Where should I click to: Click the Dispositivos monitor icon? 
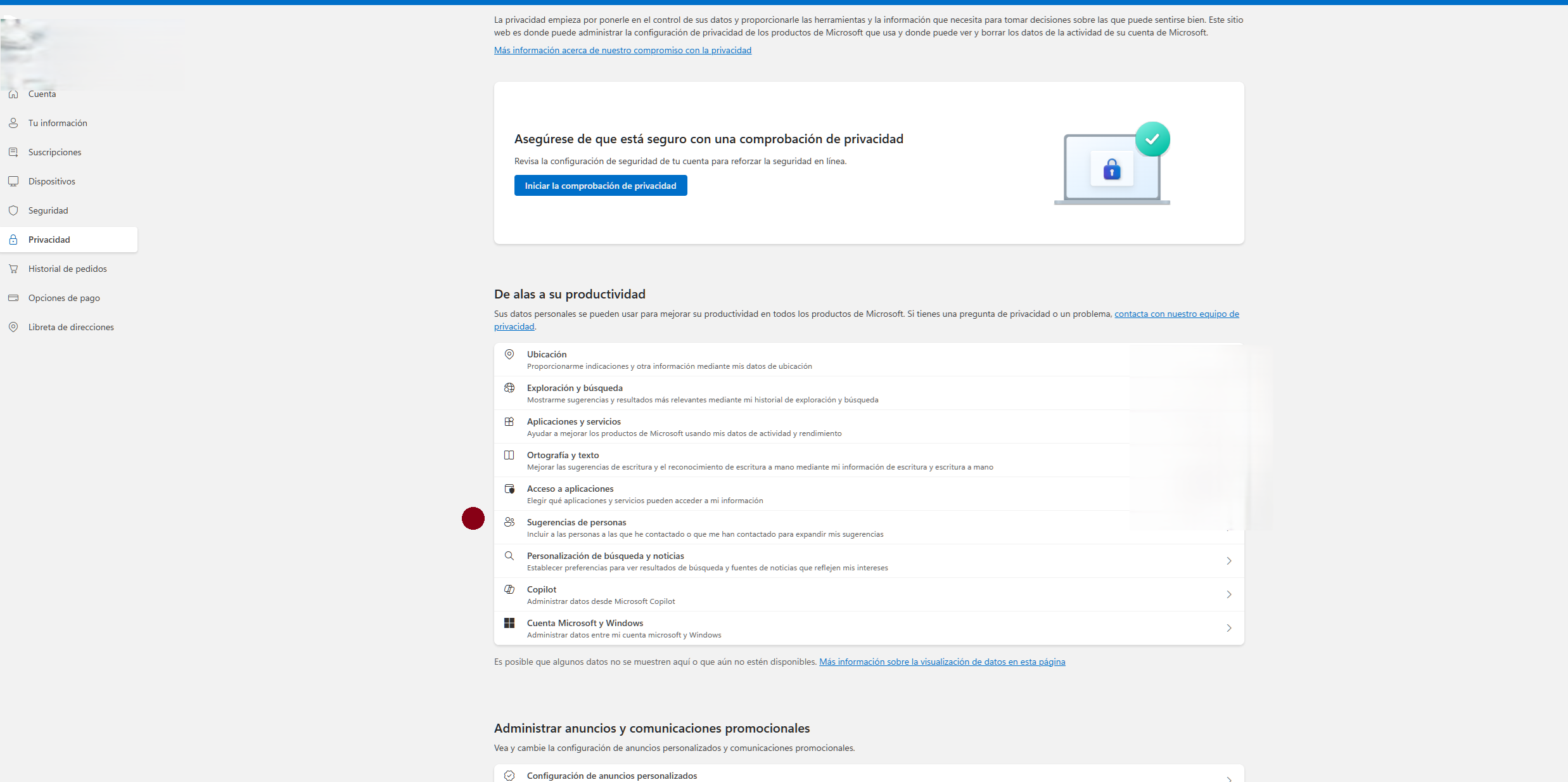click(x=13, y=181)
